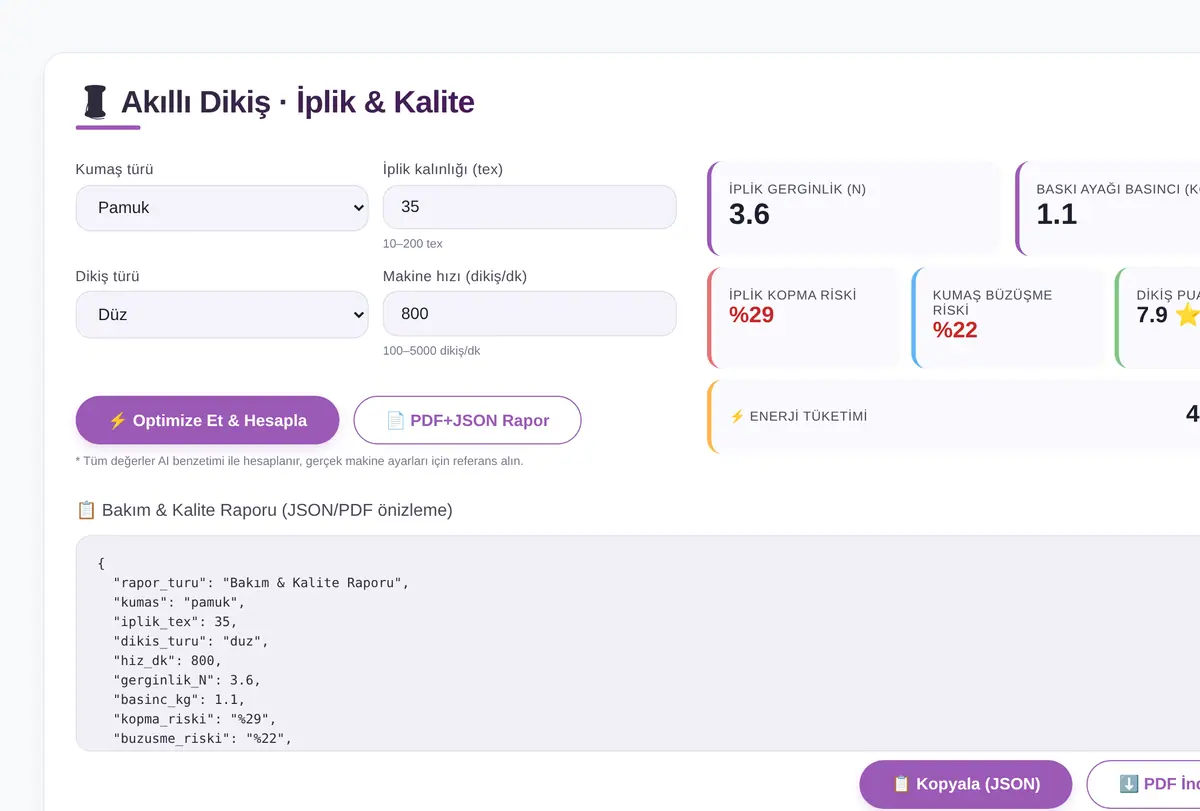Click the thread spool icon in the title
1200x811 pixels.
(95, 102)
